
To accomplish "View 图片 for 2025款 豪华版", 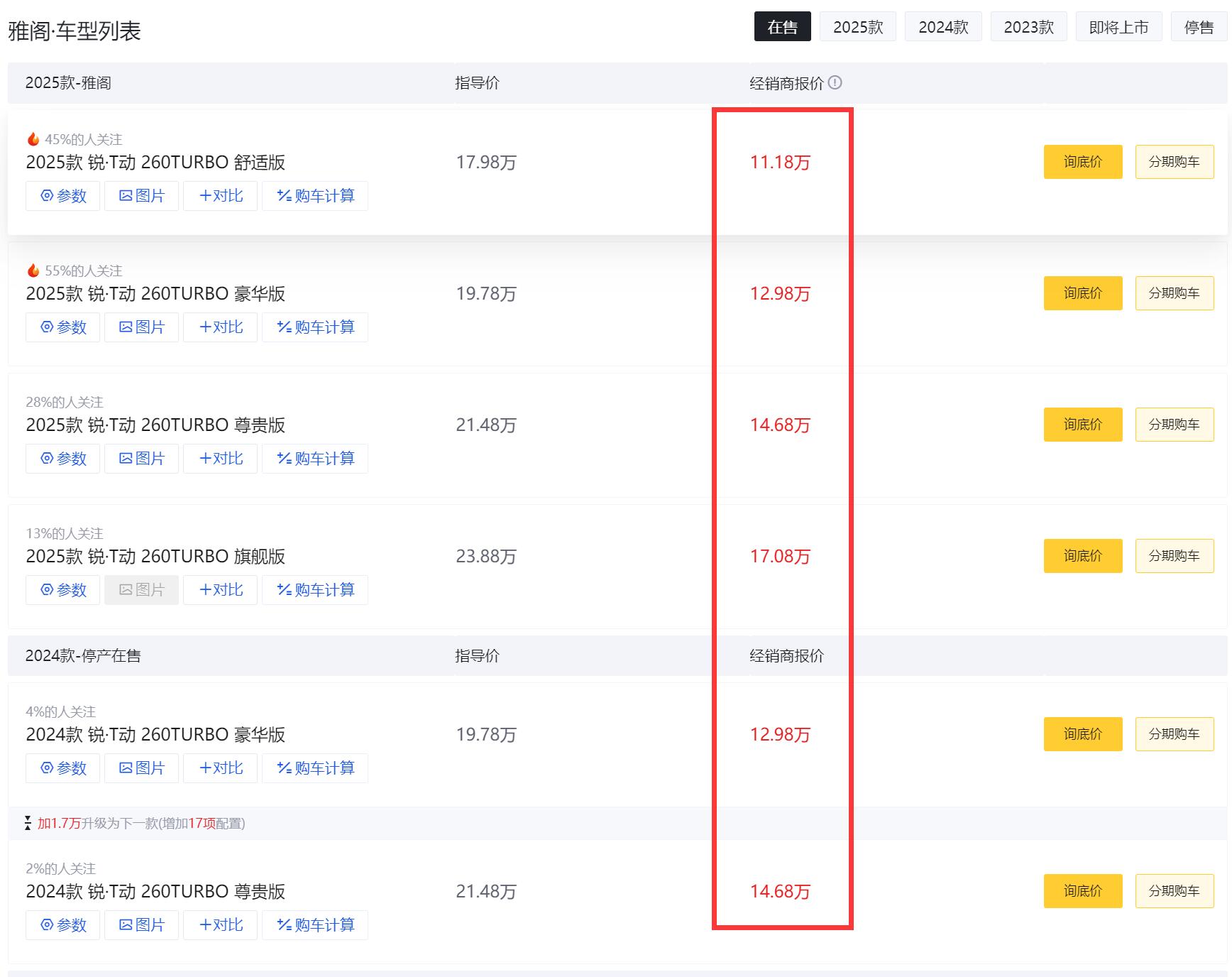I will (142, 327).
